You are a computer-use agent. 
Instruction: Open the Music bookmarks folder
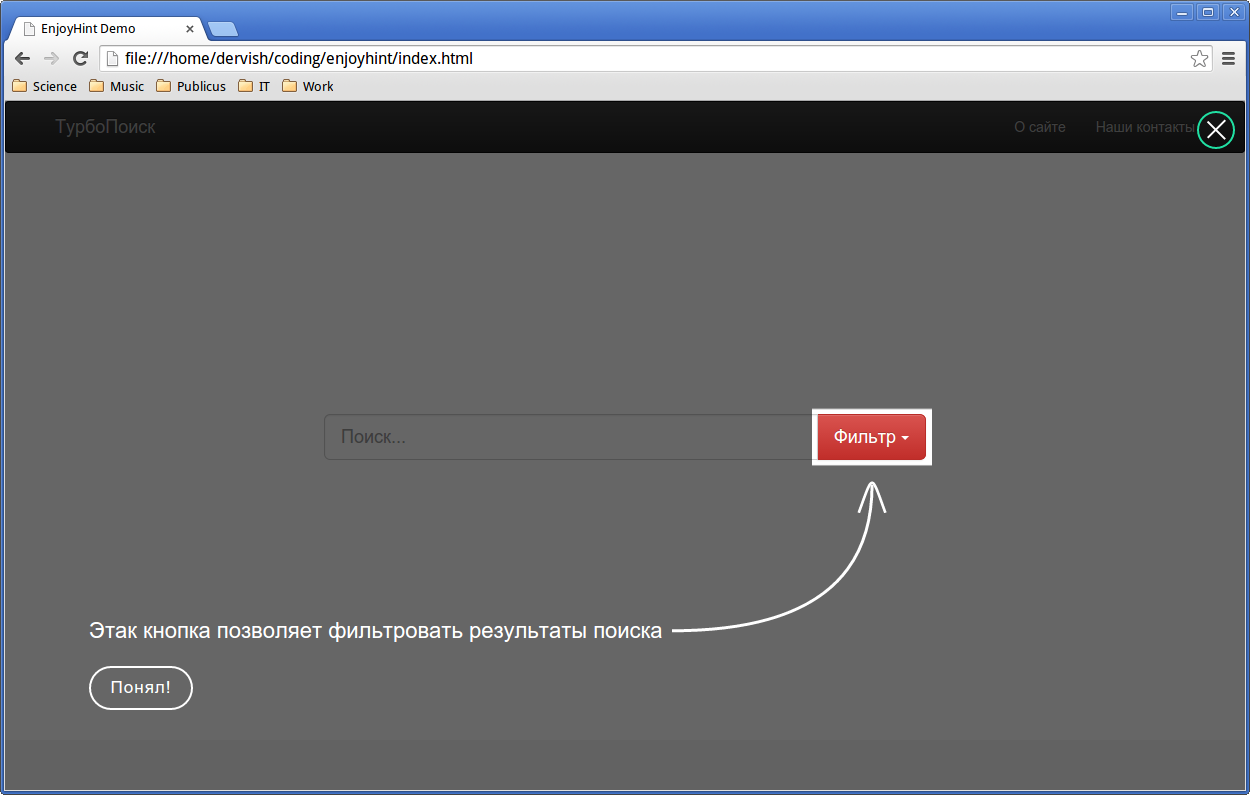click(x=116, y=87)
